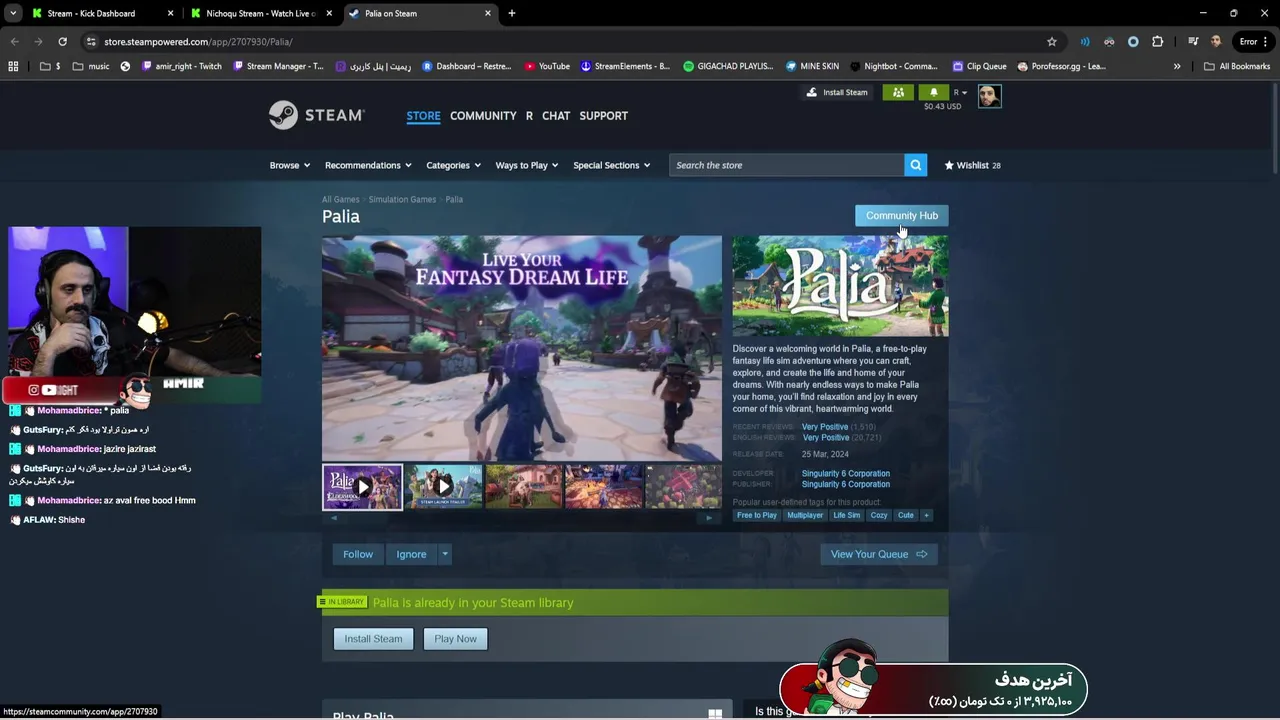This screenshot has height=720, width=1280.
Task: Select the Free to Play tag
Action: 756,515
